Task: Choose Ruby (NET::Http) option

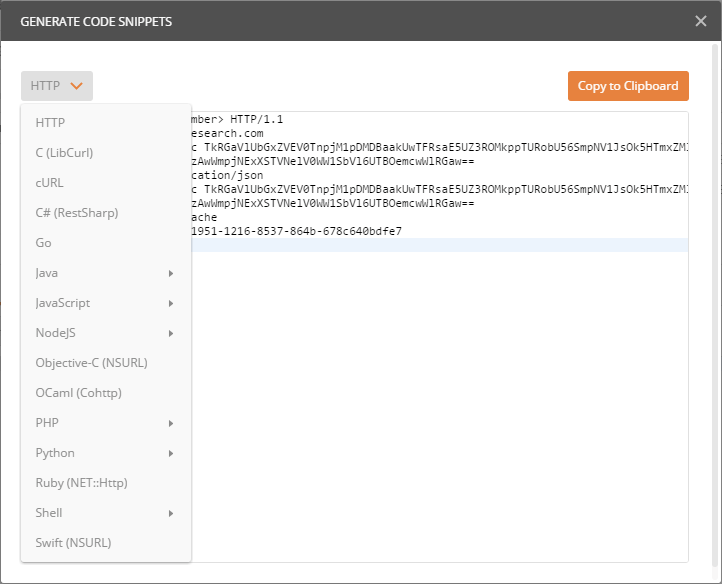Action: 81,483
